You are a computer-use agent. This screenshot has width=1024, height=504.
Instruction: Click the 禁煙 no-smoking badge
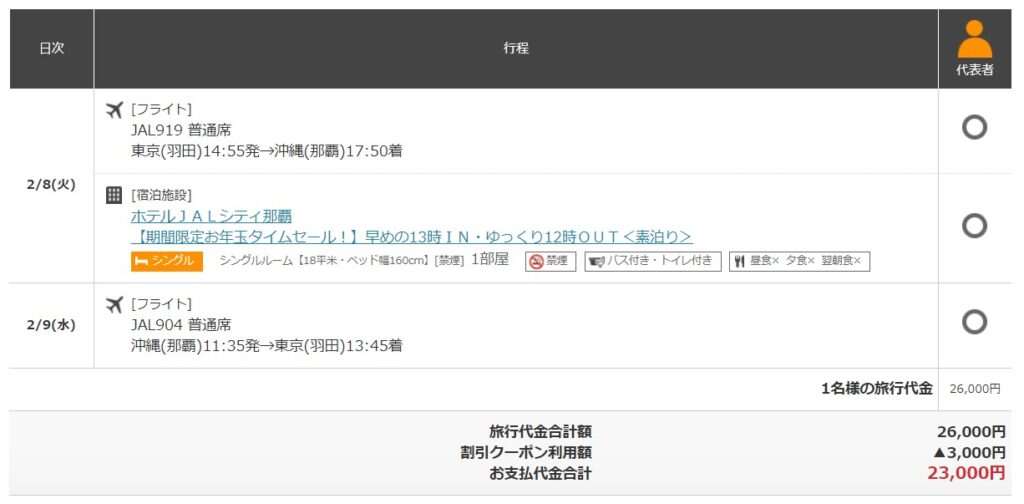click(551, 262)
